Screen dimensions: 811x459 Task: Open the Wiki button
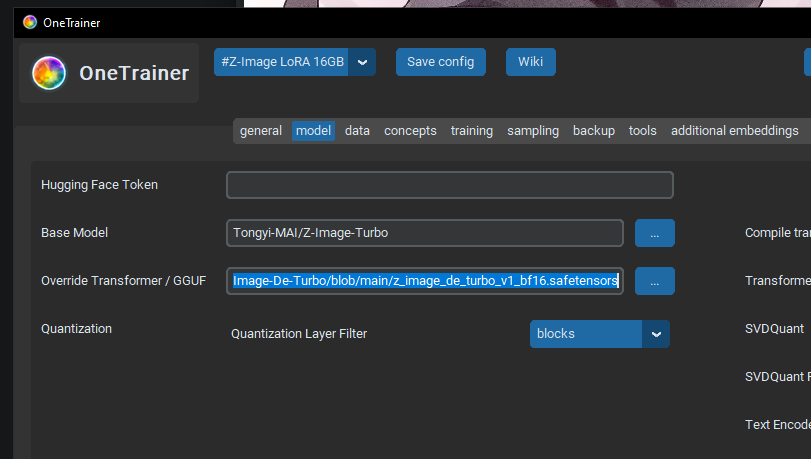(x=531, y=62)
